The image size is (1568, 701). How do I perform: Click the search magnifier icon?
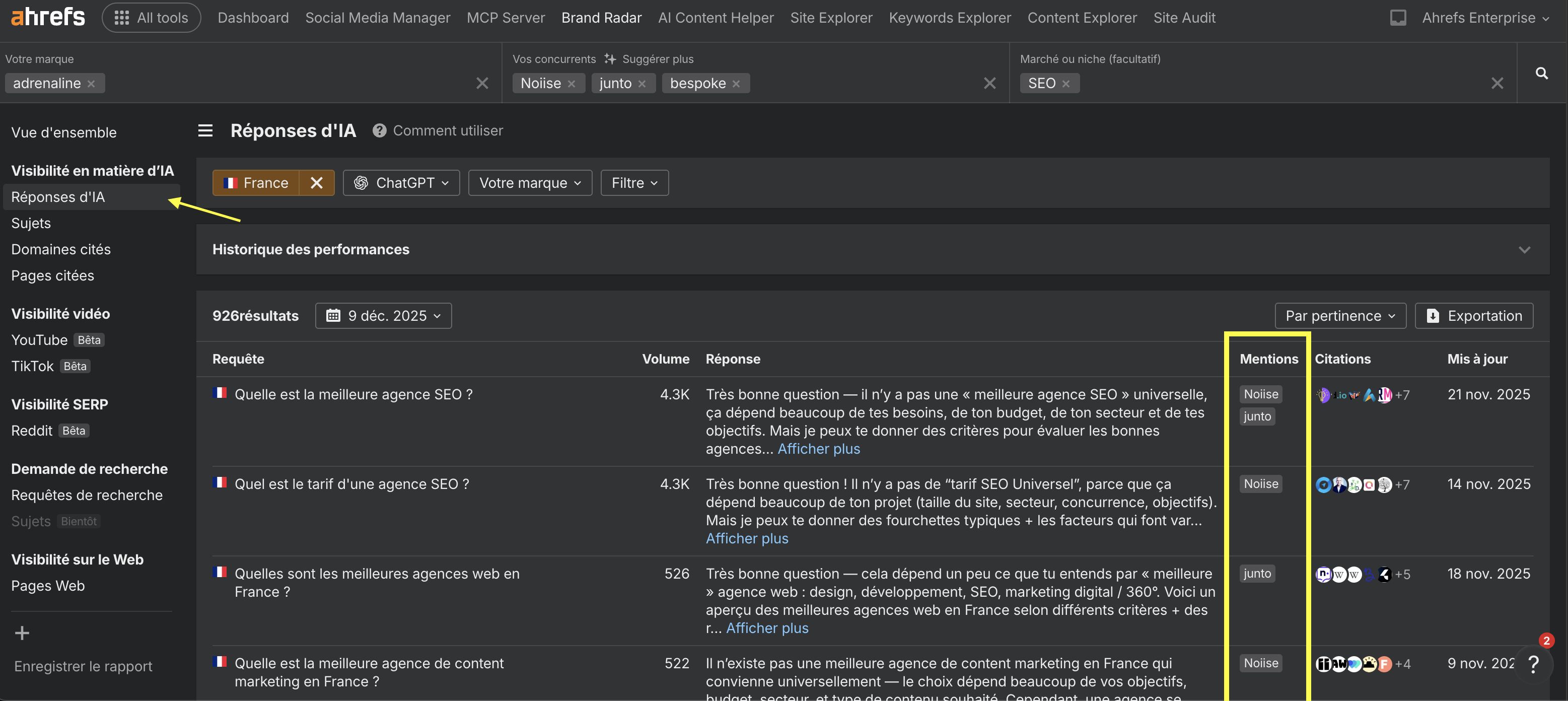click(1541, 73)
